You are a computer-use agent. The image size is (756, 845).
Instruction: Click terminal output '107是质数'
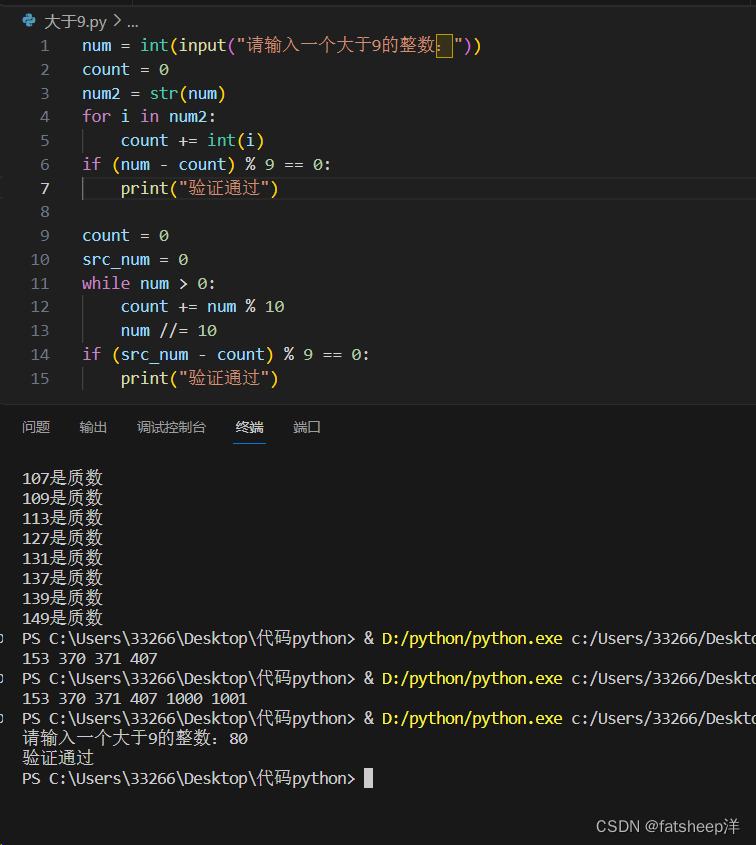pyautogui.click(x=63, y=478)
